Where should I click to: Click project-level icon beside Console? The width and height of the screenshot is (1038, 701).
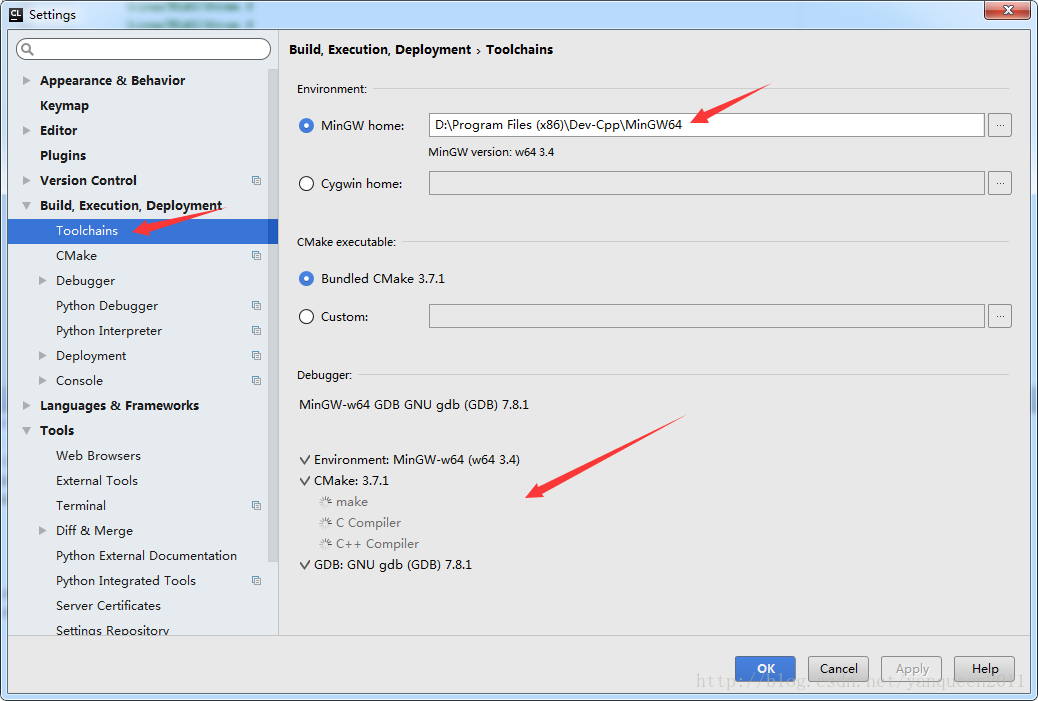[x=256, y=381]
